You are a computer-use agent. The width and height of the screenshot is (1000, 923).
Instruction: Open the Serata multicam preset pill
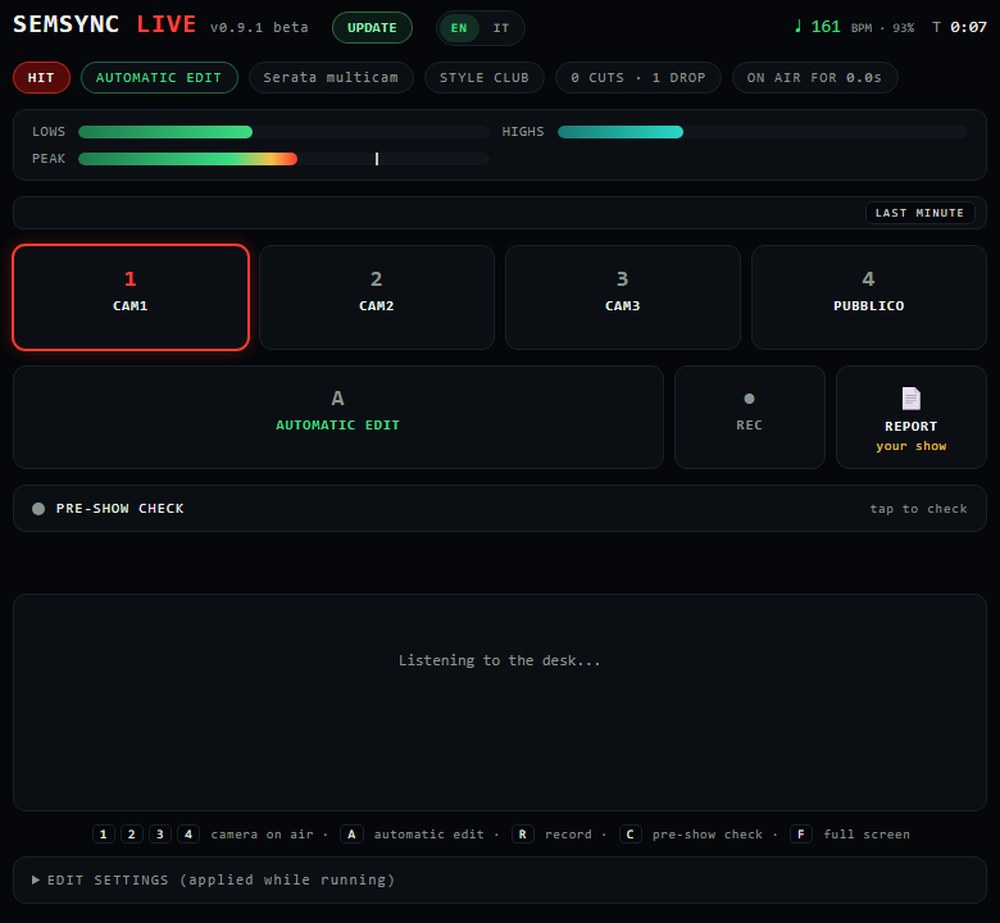[331, 78]
